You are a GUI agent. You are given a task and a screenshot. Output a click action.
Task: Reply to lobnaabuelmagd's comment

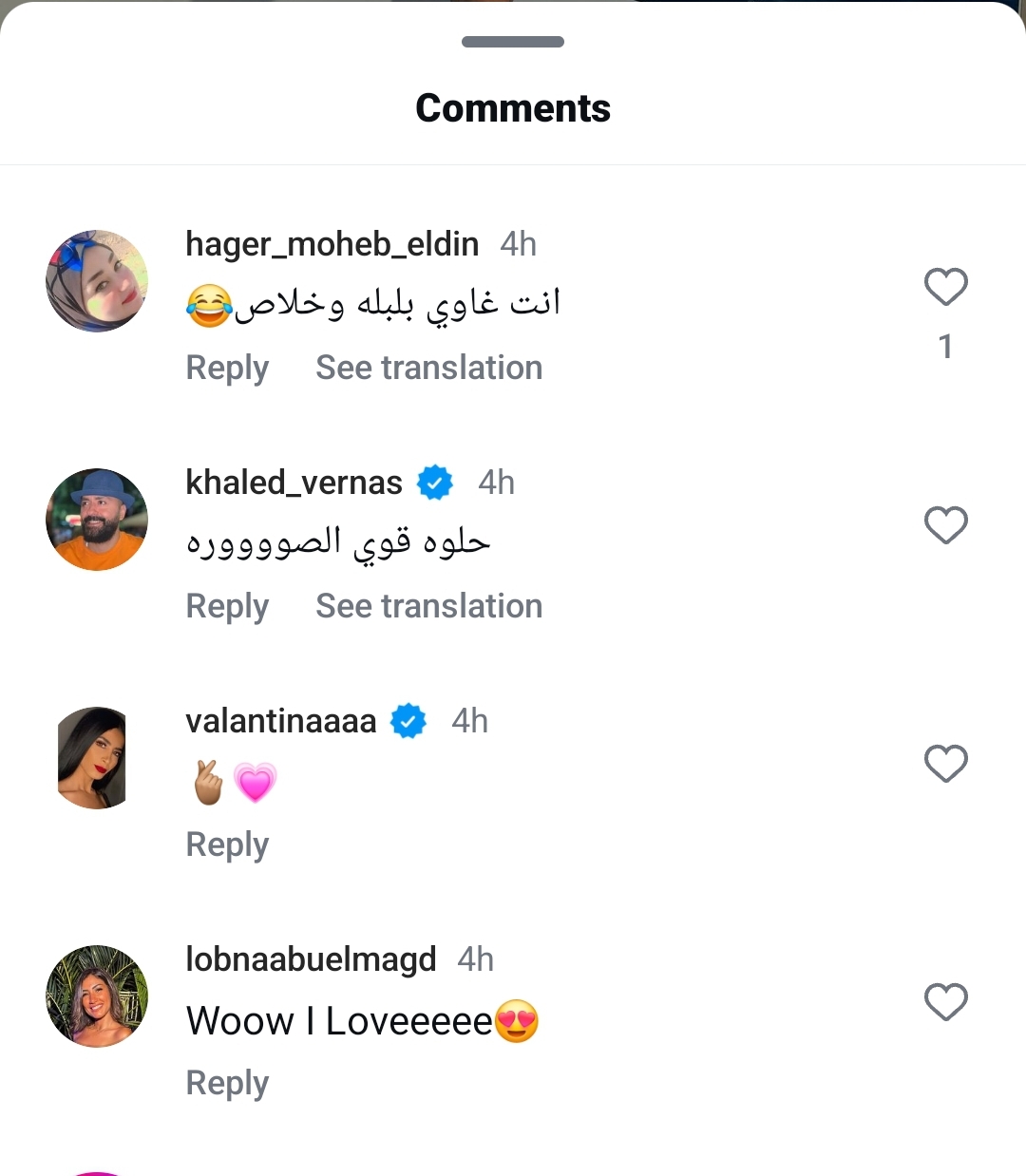tap(227, 1084)
